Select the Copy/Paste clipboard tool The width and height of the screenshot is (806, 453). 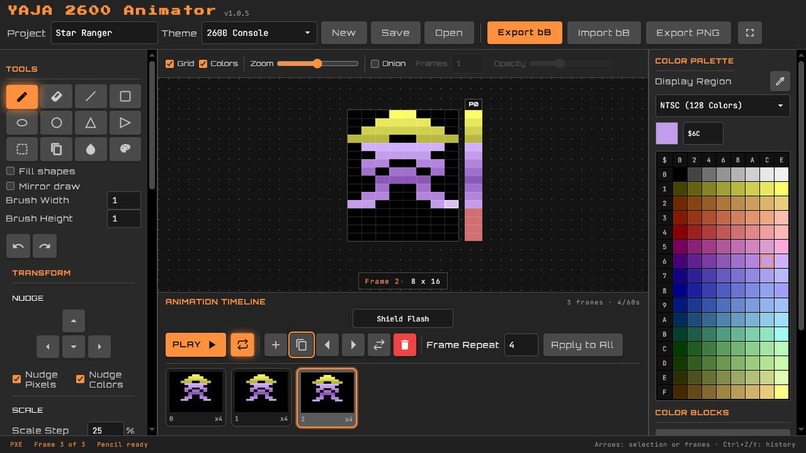pos(56,149)
